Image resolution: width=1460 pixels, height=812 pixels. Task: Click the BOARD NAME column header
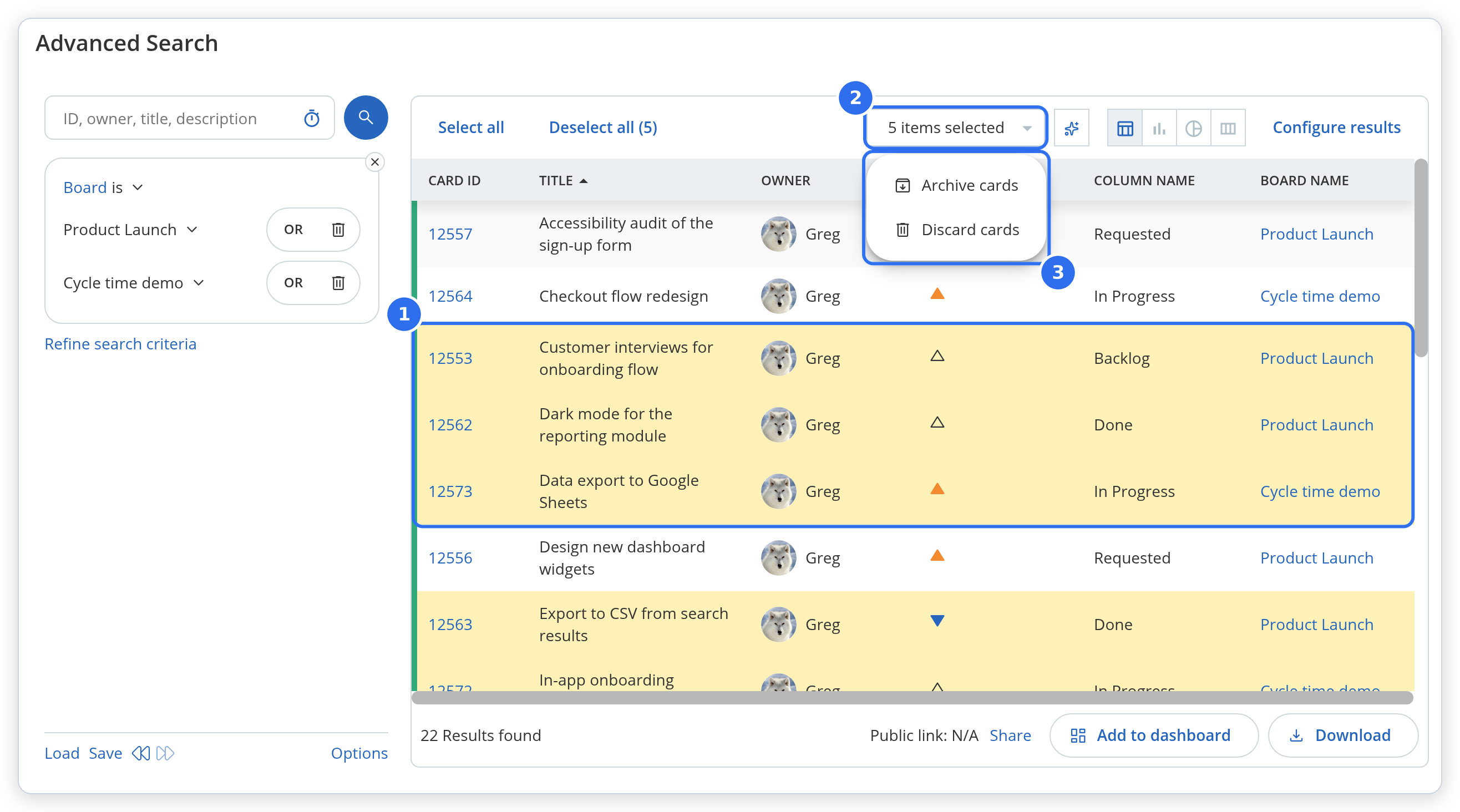coord(1304,181)
